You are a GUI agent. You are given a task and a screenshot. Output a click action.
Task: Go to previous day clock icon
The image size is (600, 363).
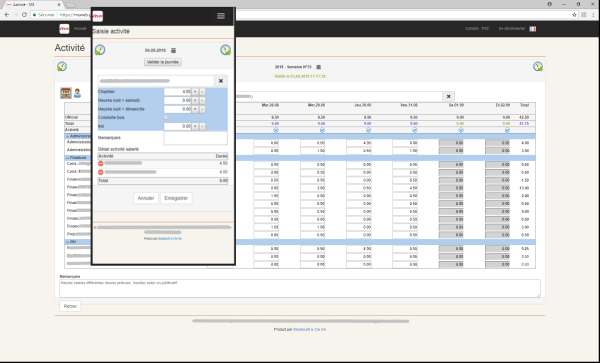(100, 50)
